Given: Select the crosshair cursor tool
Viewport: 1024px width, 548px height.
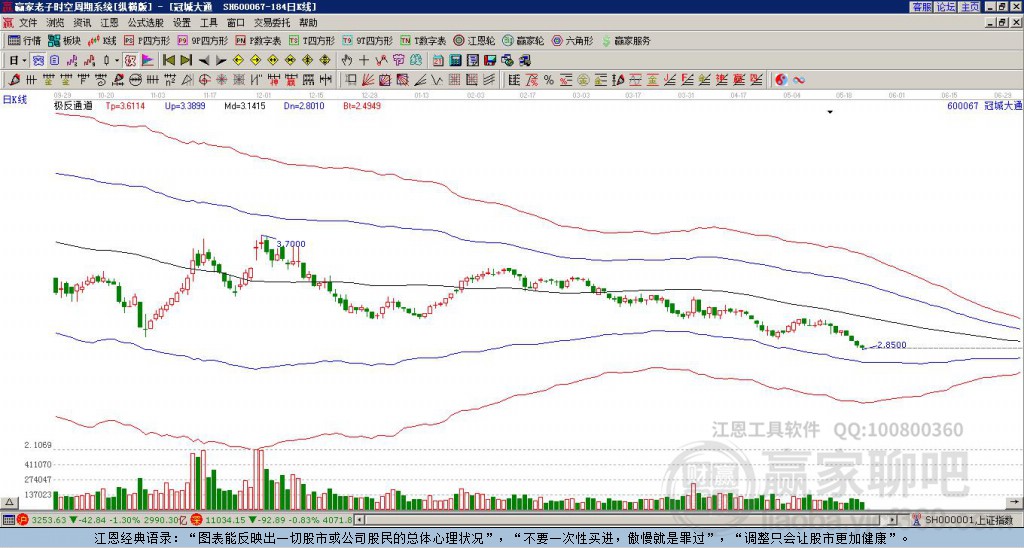Looking at the screenshot, I should click(x=364, y=60).
